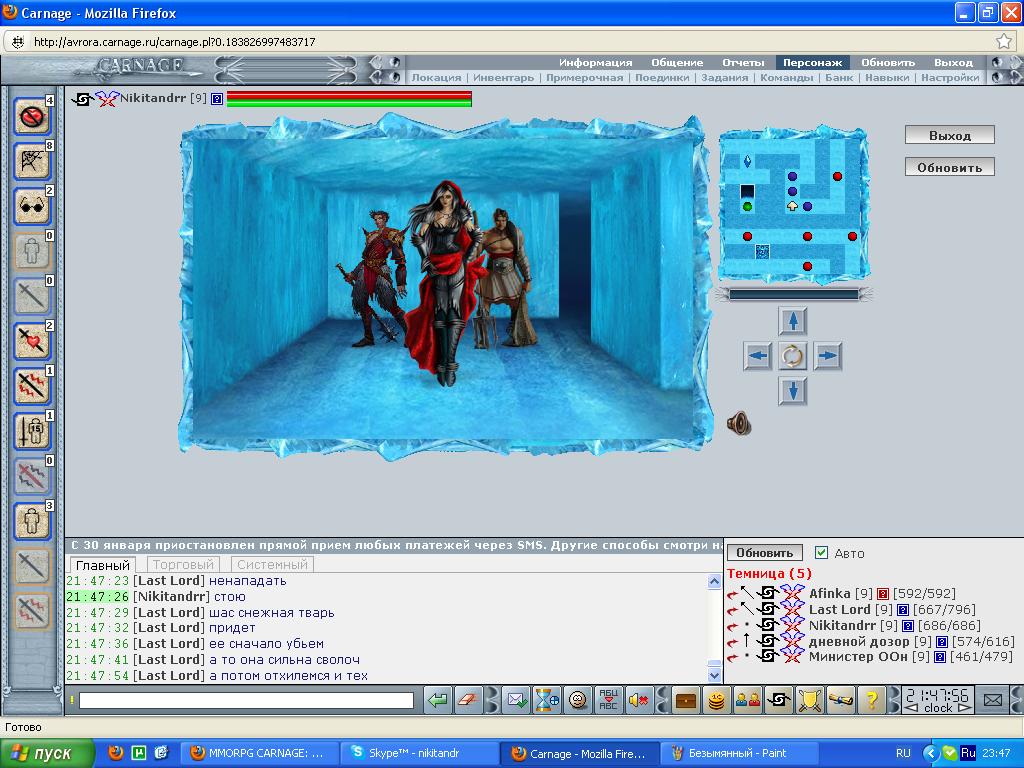
Task: Click the Обновить button beside the map
Action: pyautogui.click(x=950, y=167)
